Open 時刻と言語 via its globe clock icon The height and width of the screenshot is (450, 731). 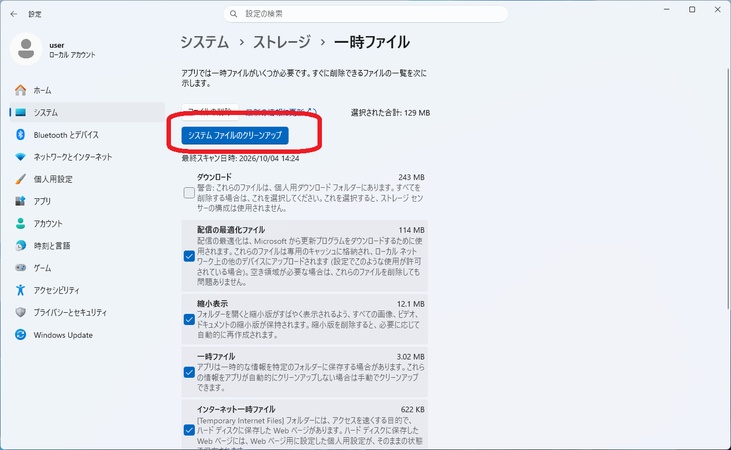point(21,245)
